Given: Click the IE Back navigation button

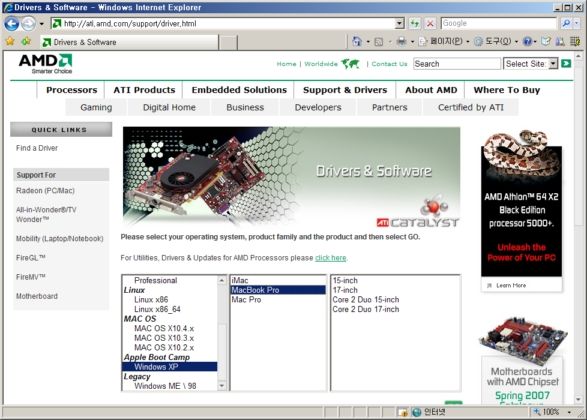Looking at the screenshot, I should pos(12,24).
